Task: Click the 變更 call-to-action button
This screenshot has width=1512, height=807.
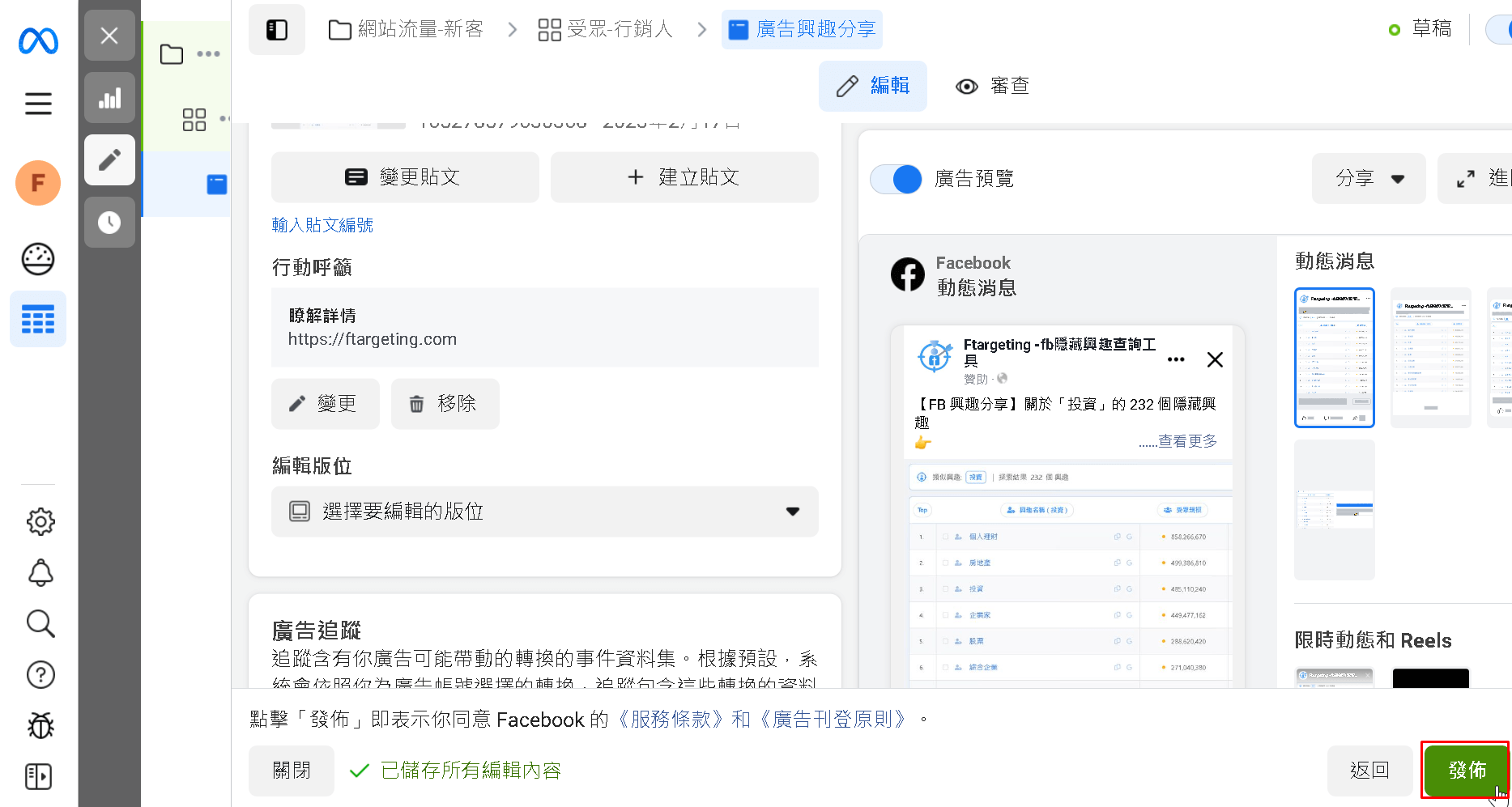Action: click(x=325, y=404)
